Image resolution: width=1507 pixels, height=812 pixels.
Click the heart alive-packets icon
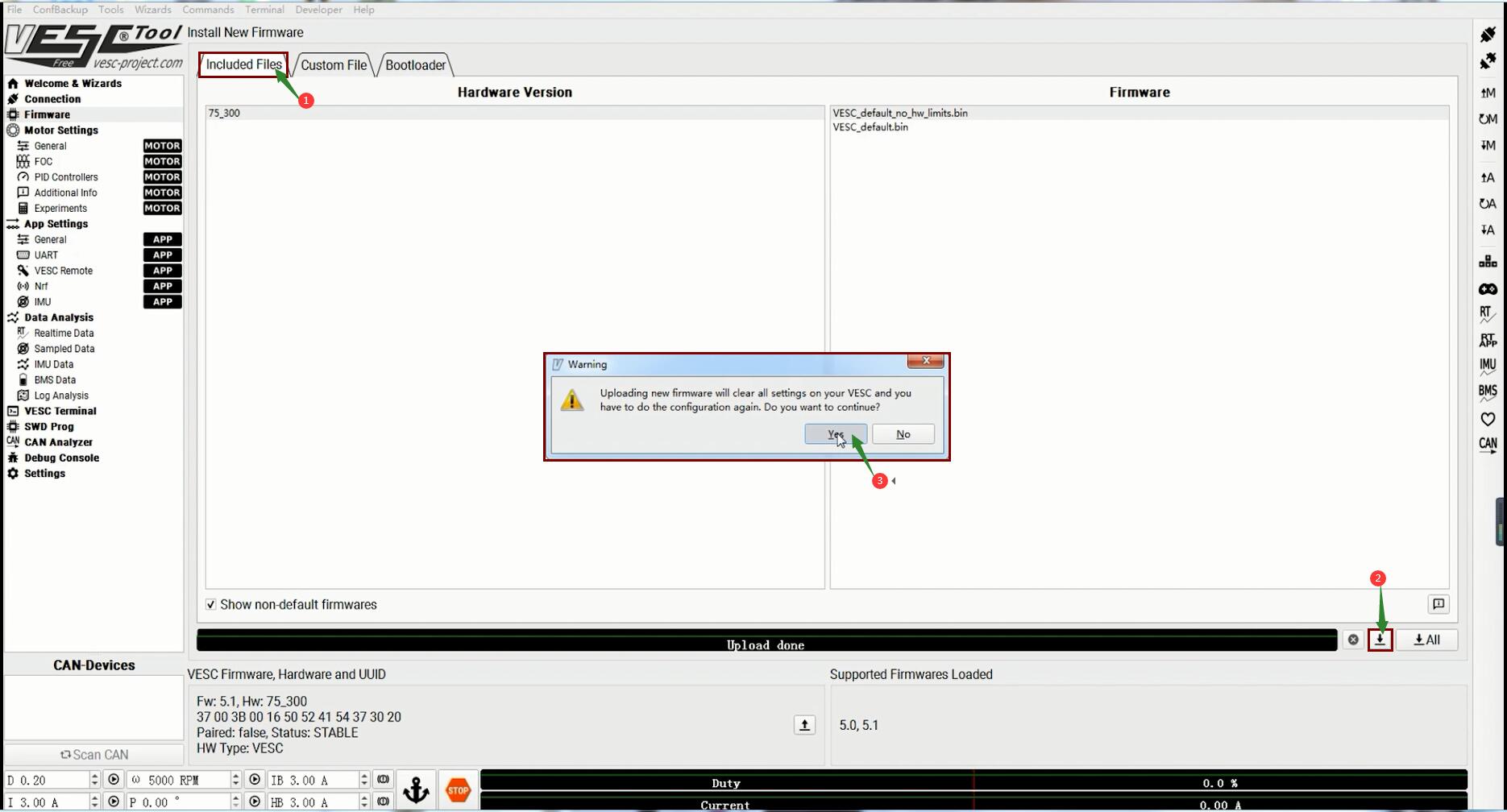coord(1488,419)
